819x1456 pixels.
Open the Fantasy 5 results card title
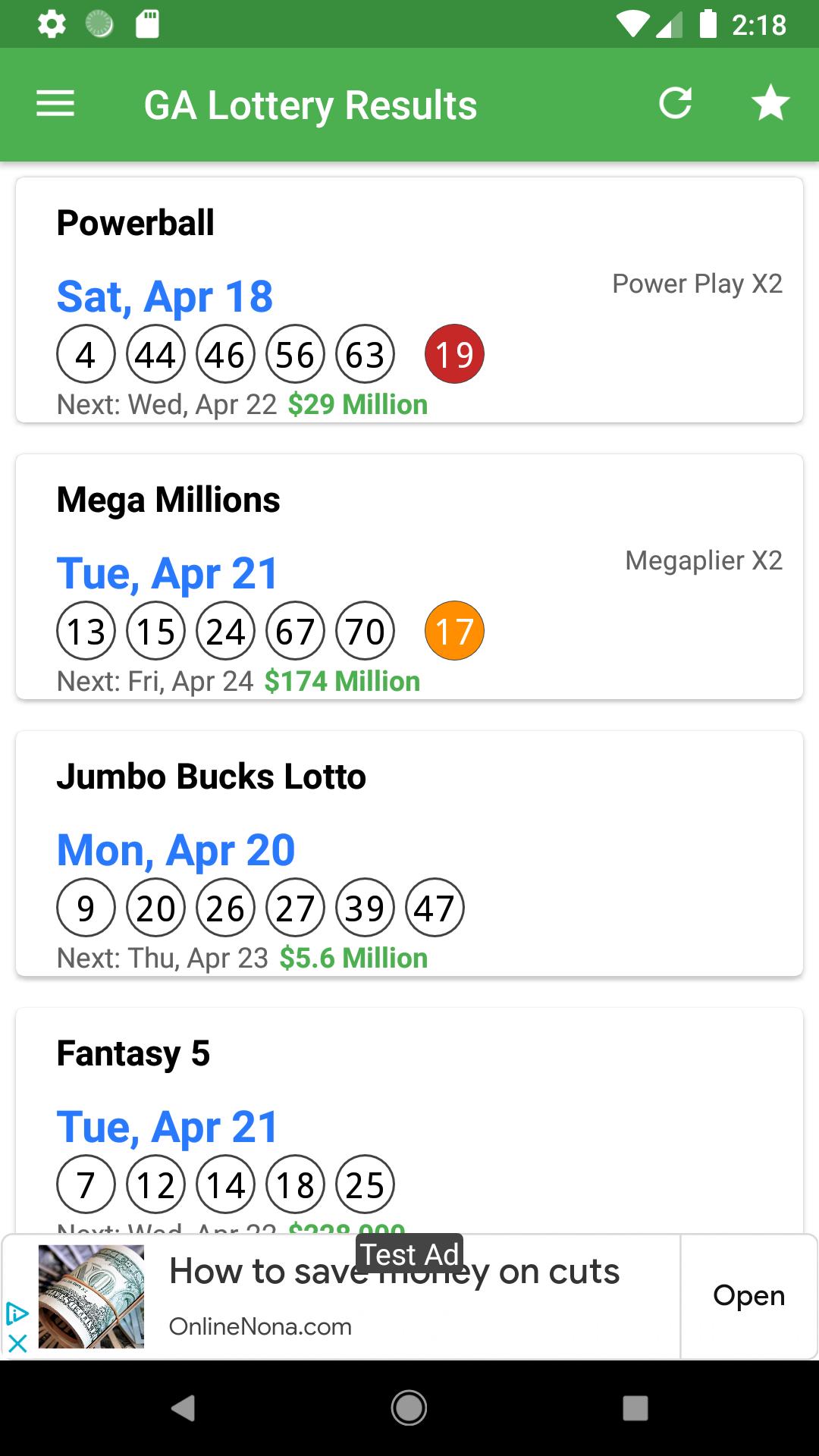click(x=133, y=1053)
